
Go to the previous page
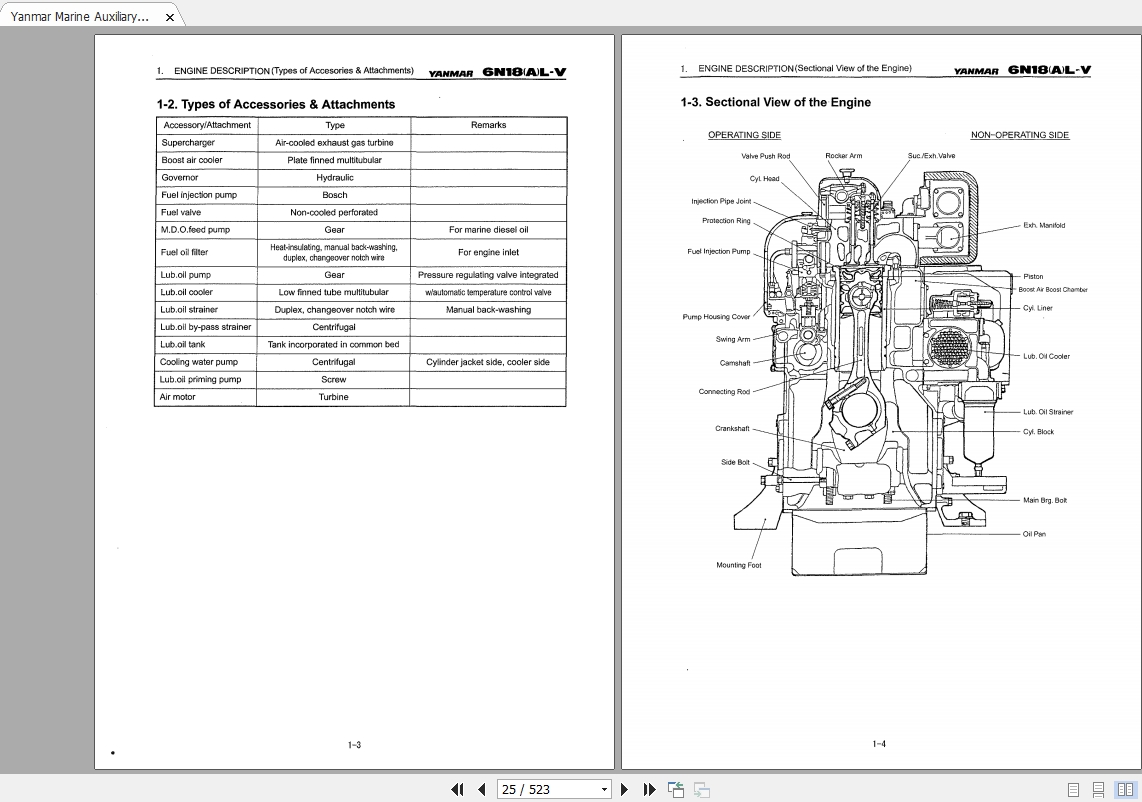click(x=481, y=789)
